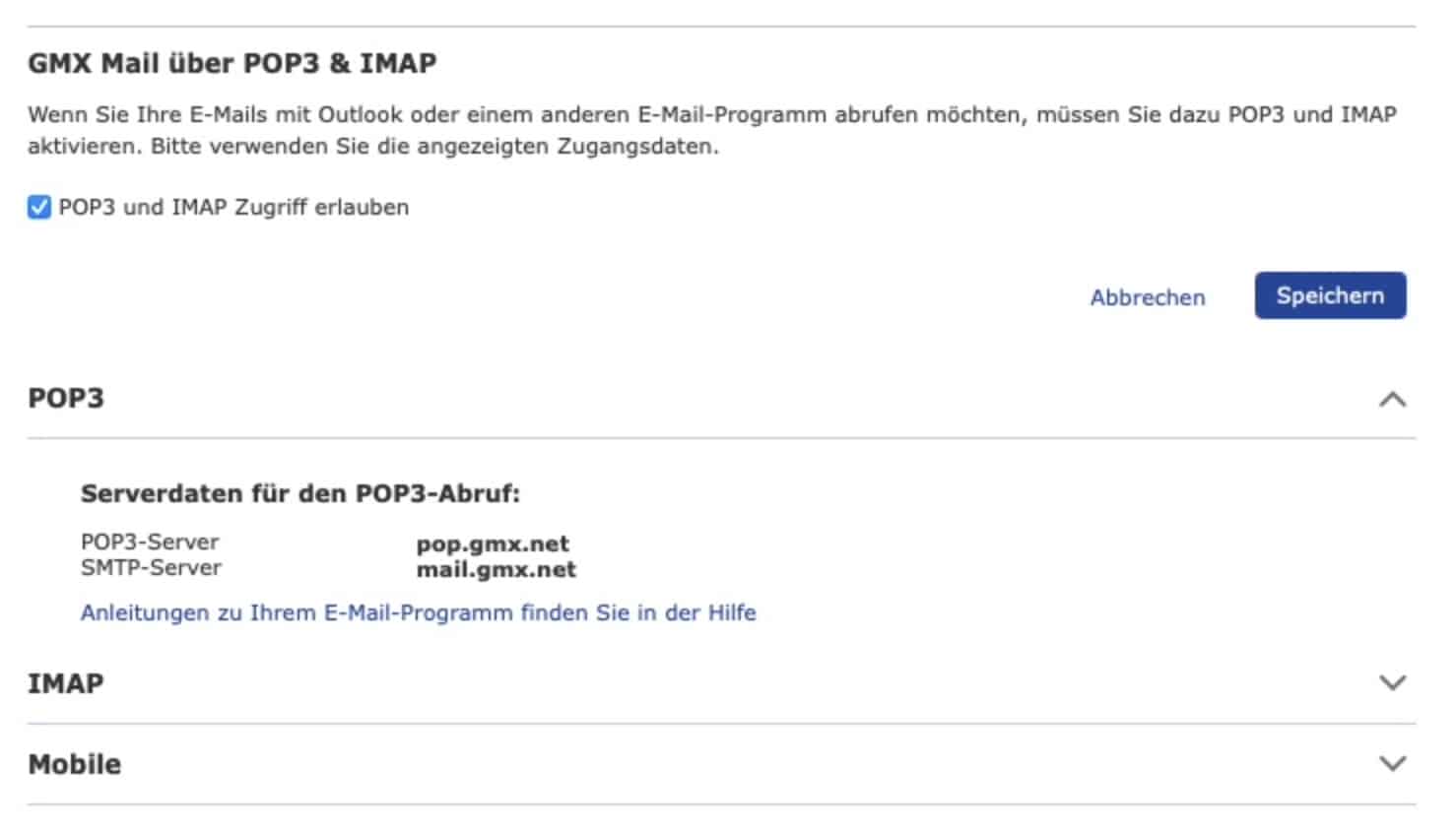Collapse the POP3 section with the up chevron
The height and width of the screenshot is (833, 1456).
tap(1392, 399)
